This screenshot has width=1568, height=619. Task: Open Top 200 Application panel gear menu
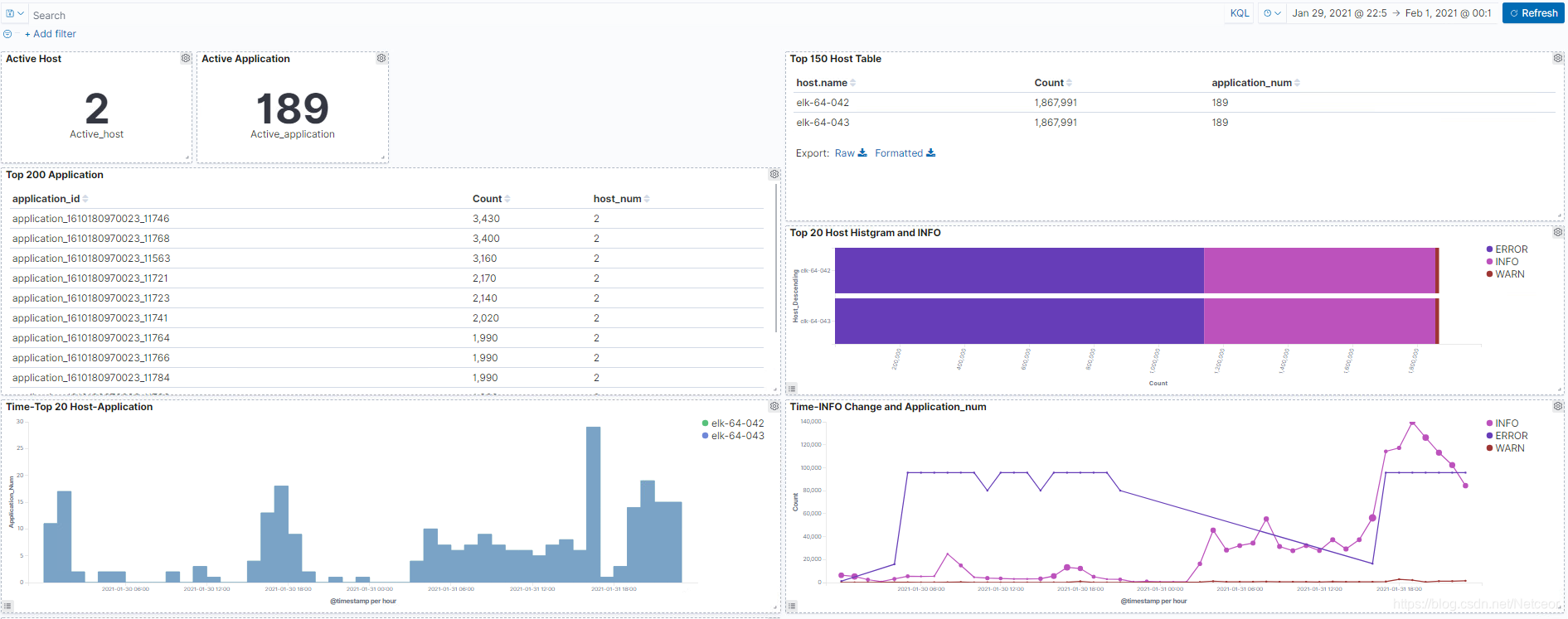tap(774, 174)
